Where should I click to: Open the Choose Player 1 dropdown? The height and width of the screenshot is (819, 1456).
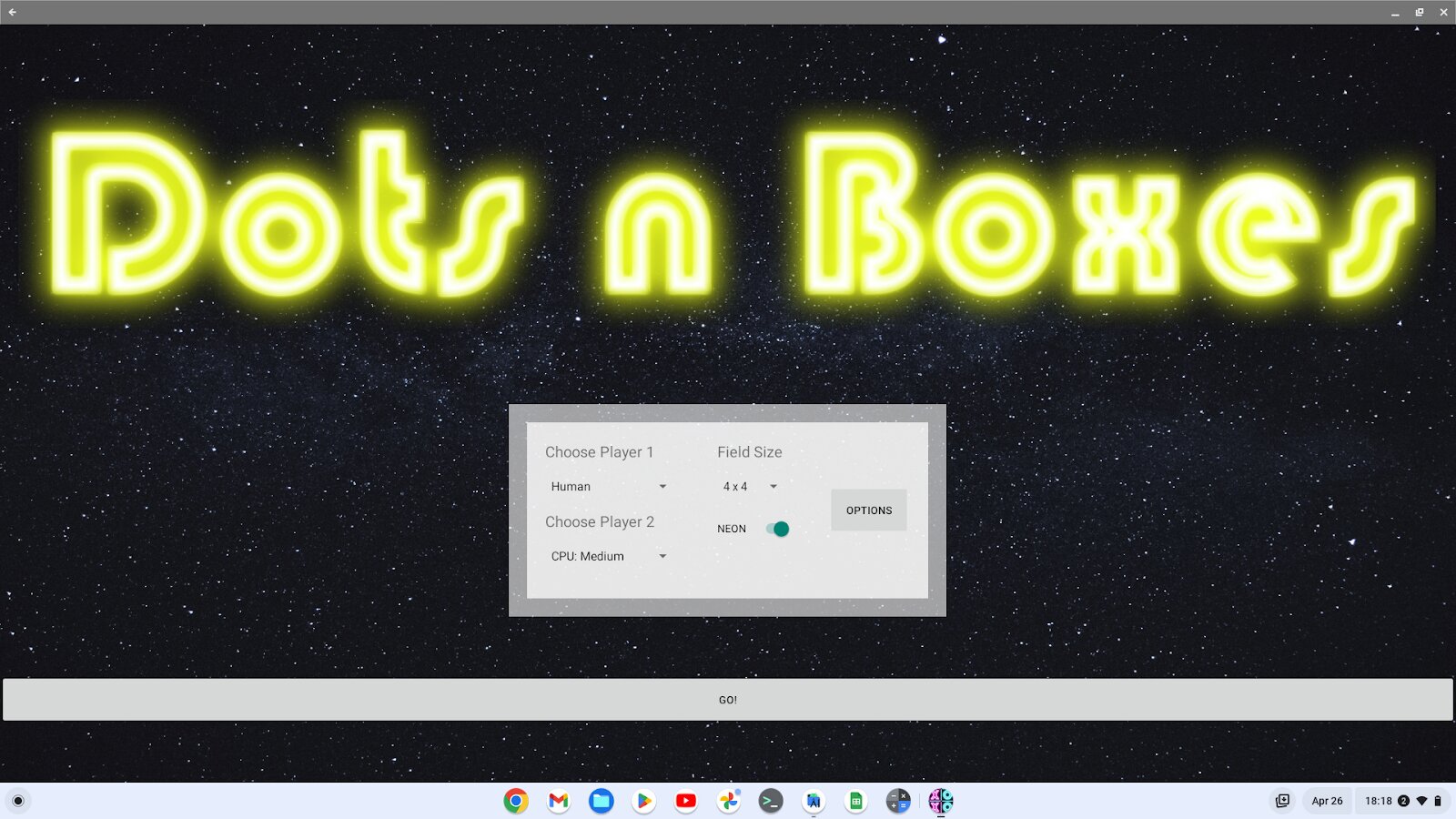(x=608, y=487)
